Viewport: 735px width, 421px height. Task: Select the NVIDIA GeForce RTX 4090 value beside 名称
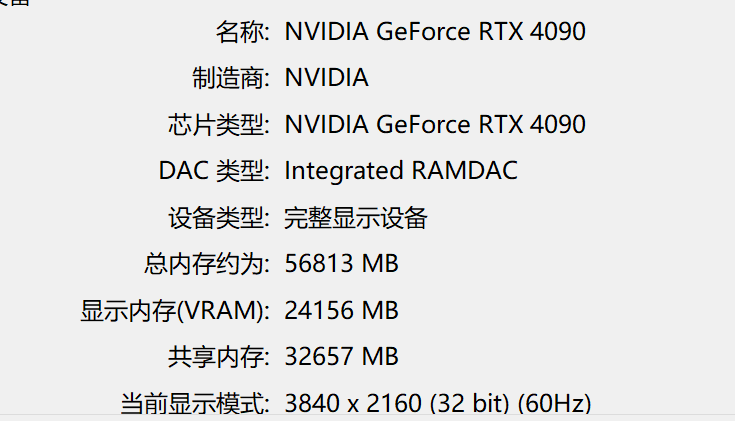(x=435, y=31)
